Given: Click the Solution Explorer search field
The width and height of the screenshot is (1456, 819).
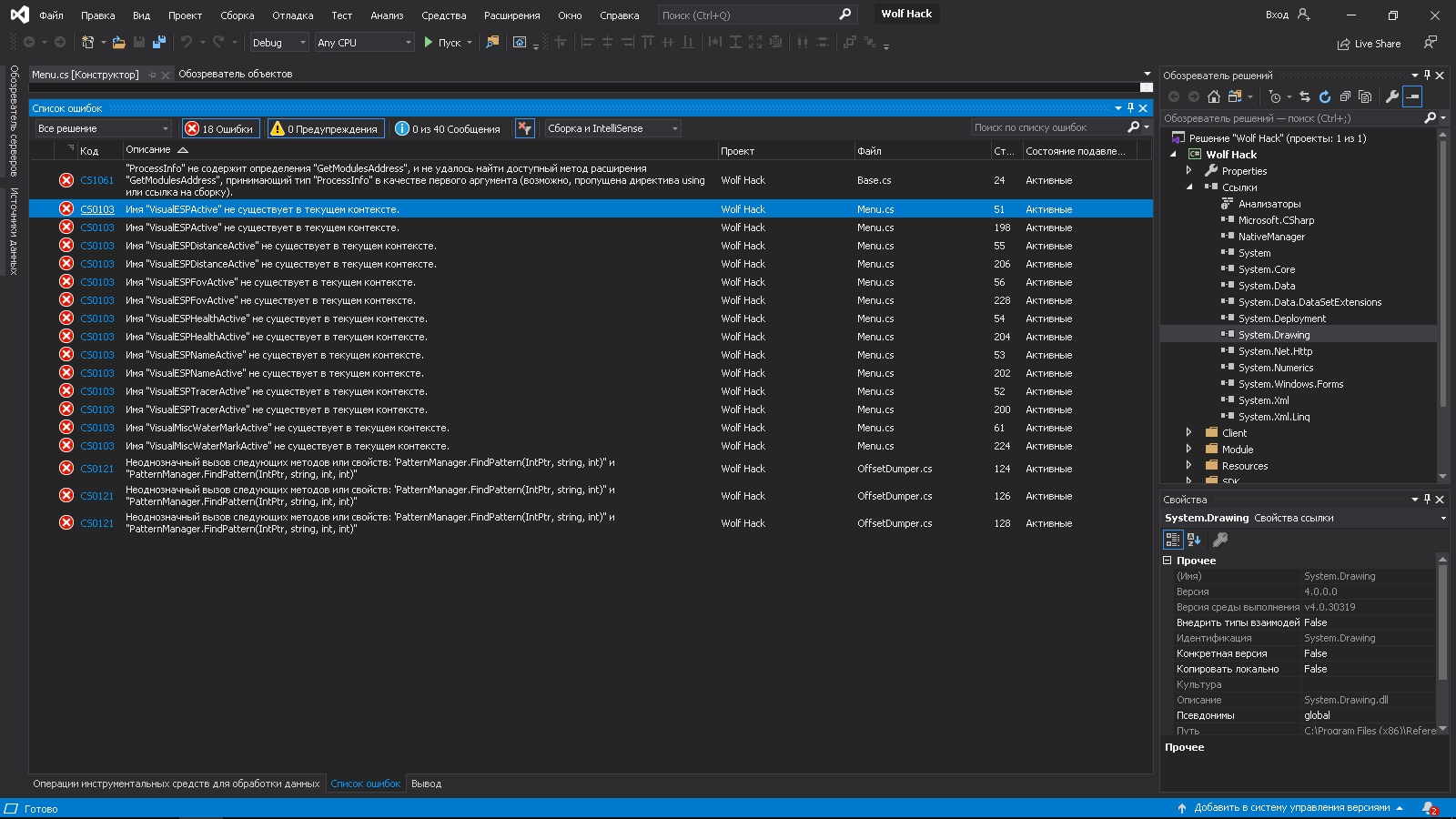Looking at the screenshot, I should click(1290, 118).
